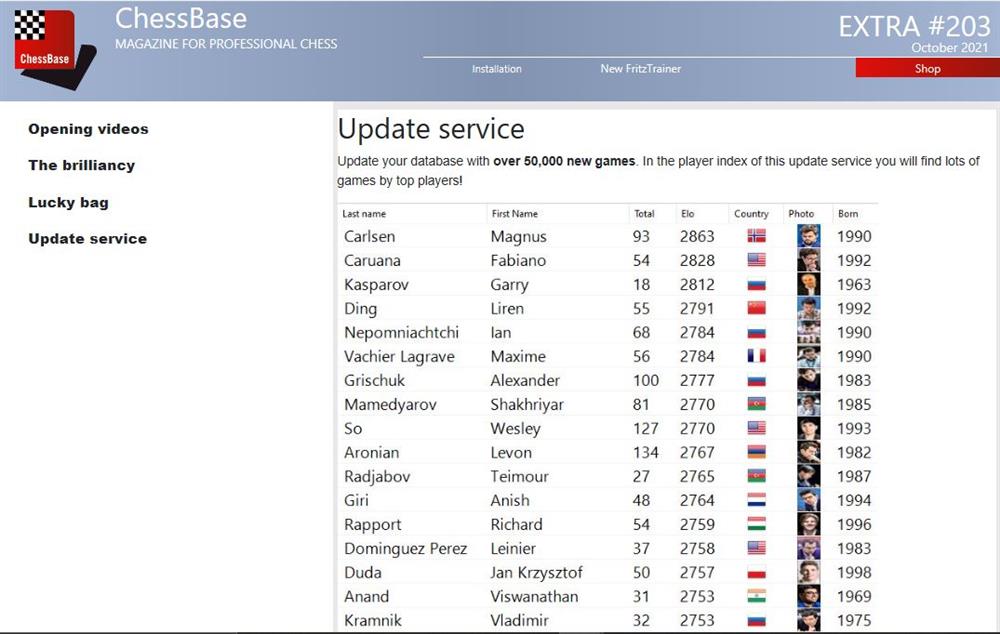Click Poland flag in Duda row
1000x634 pixels.
pyautogui.click(x=756, y=572)
